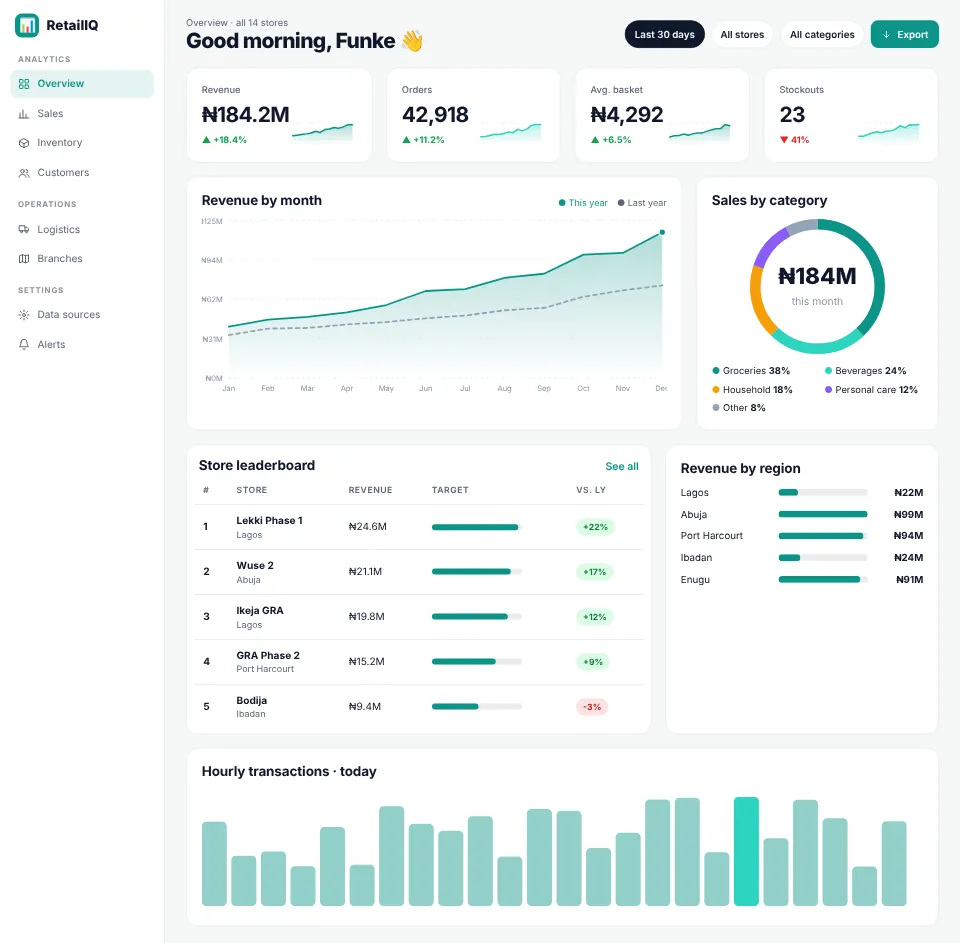Click the Branches map icon

point(24,258)
